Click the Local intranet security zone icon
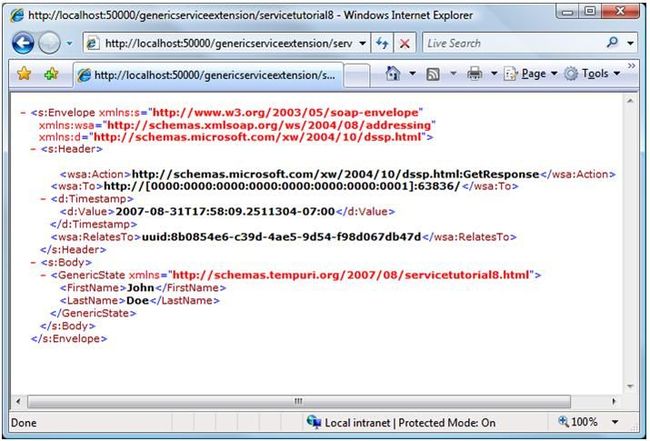The height and width of the screenshot is (441, 650). [314, 422]
